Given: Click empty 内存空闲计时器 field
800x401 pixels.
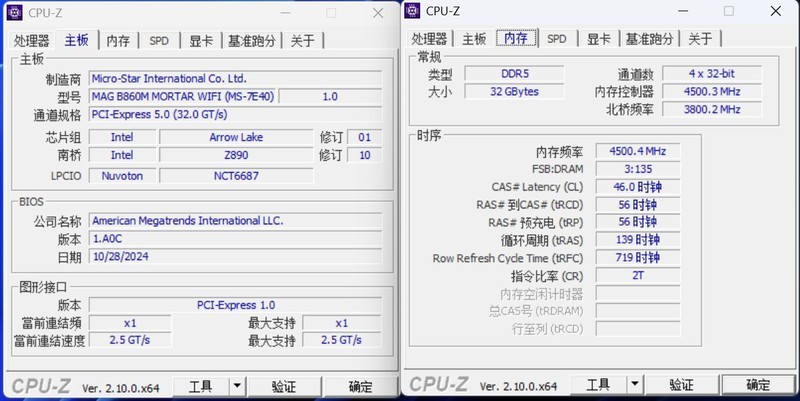Looking at the screenshot, I should click(x=638, y=294).
